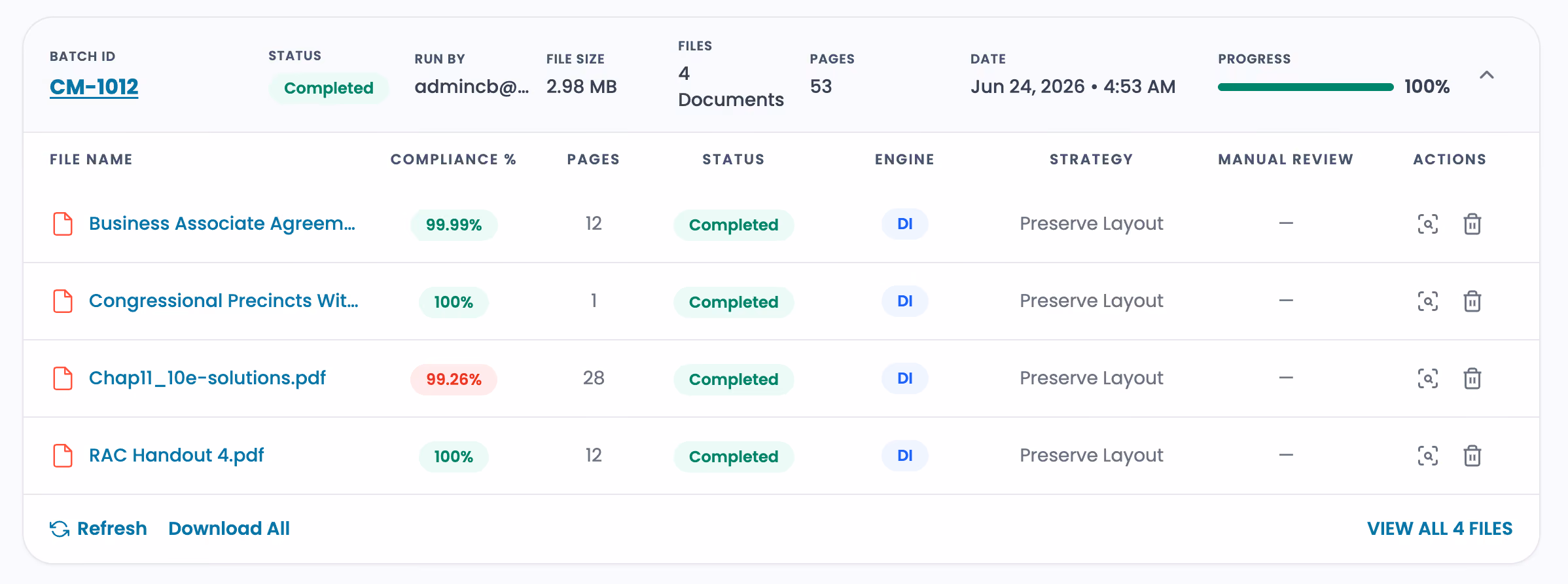Click the PDF icon beside RAC Handout 4.pdf
The width and height of the screenshot is (1568, 584).
63,456
